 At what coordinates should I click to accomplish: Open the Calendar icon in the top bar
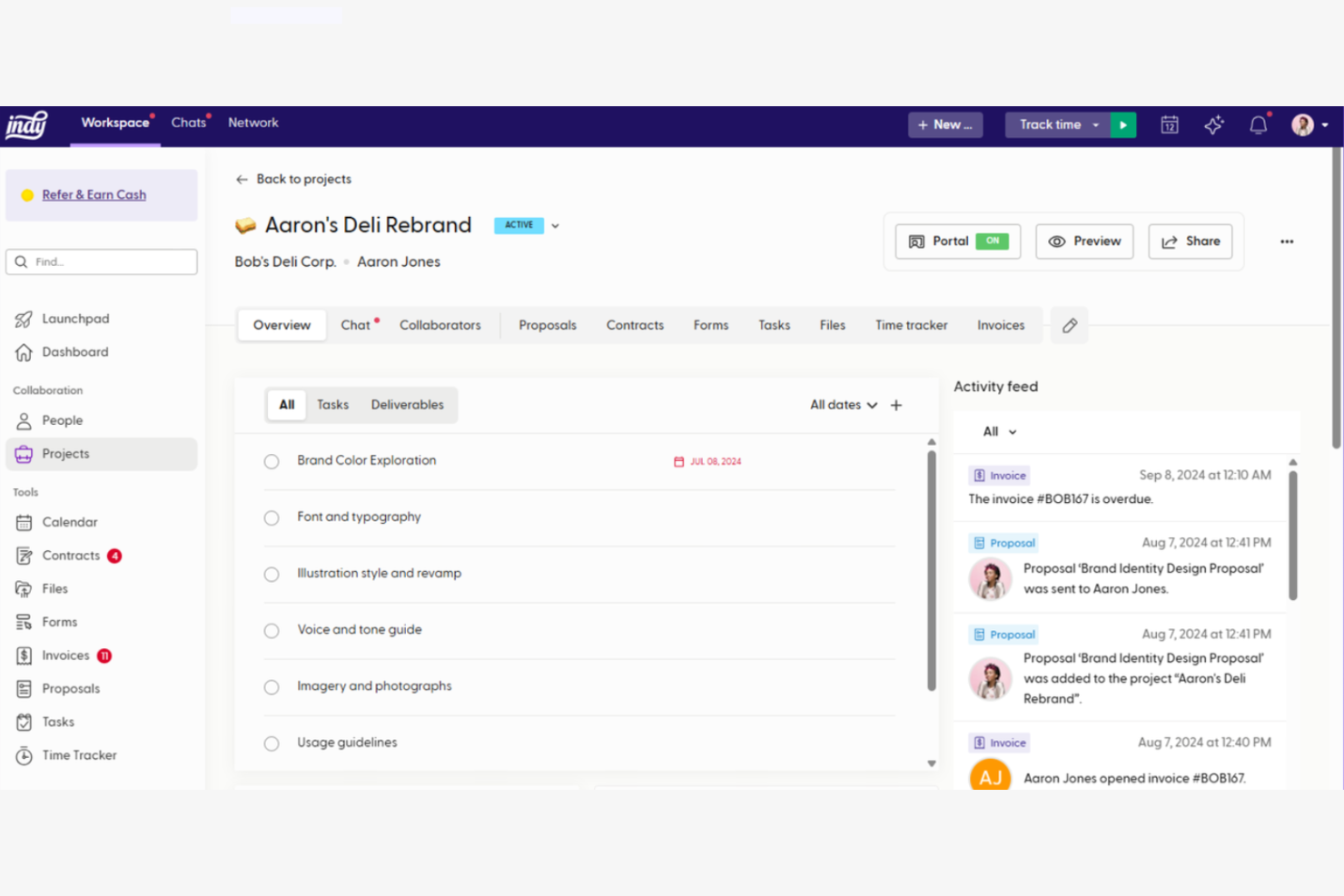(x=1170, y=125)
